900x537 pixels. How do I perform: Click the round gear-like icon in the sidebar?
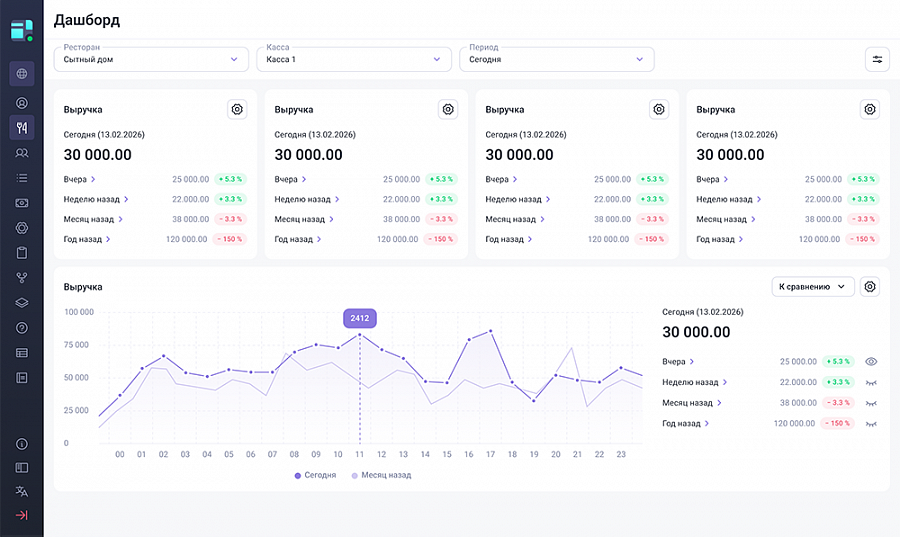22,228
